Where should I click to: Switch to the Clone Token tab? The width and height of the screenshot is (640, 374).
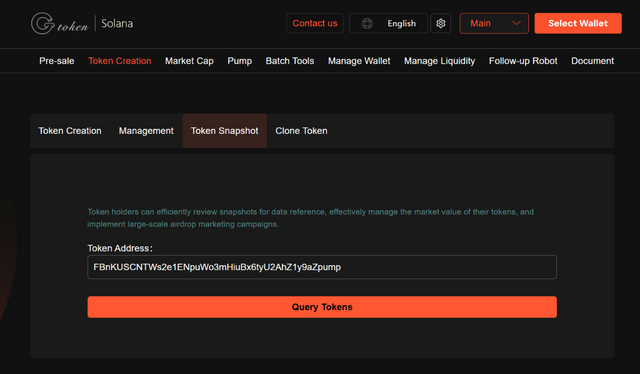[x=301, y=131]
